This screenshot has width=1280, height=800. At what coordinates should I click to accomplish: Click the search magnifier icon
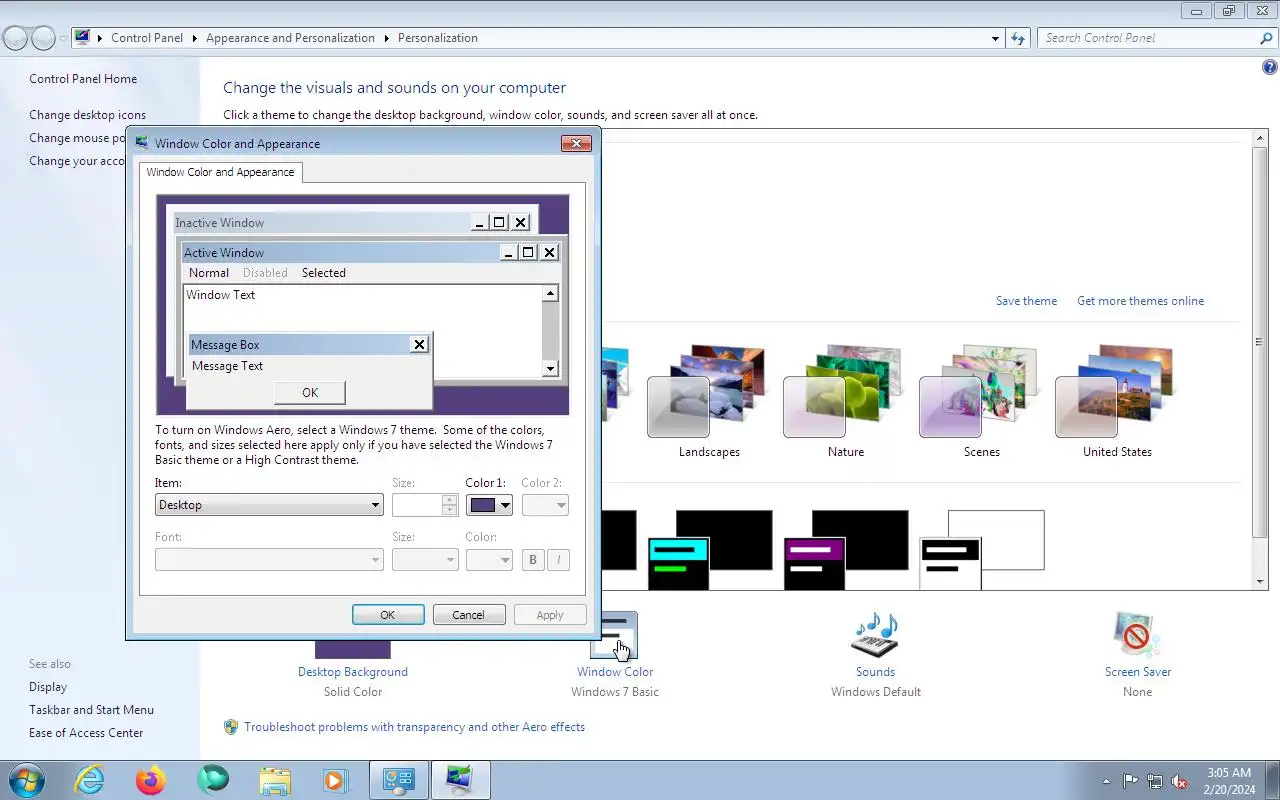1266,38
